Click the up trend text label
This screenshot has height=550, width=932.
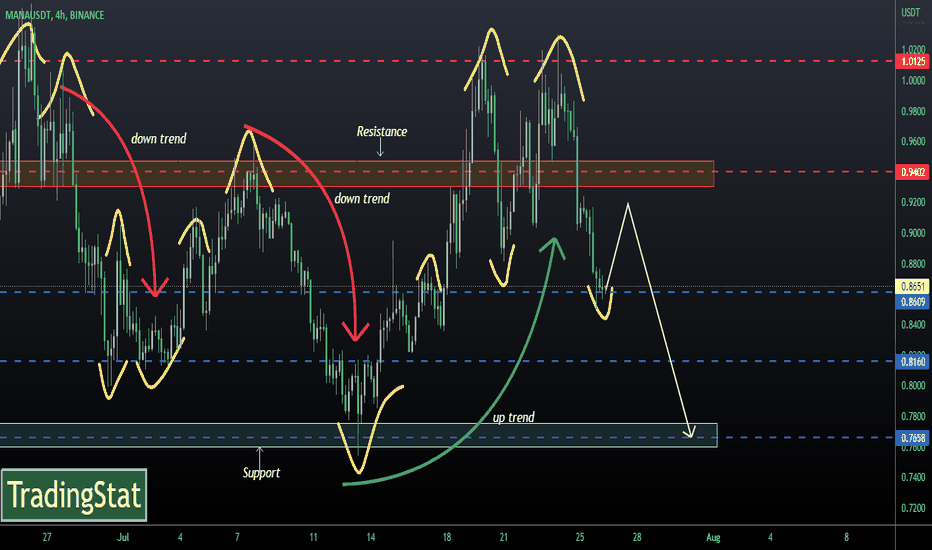tap(514, 417)
